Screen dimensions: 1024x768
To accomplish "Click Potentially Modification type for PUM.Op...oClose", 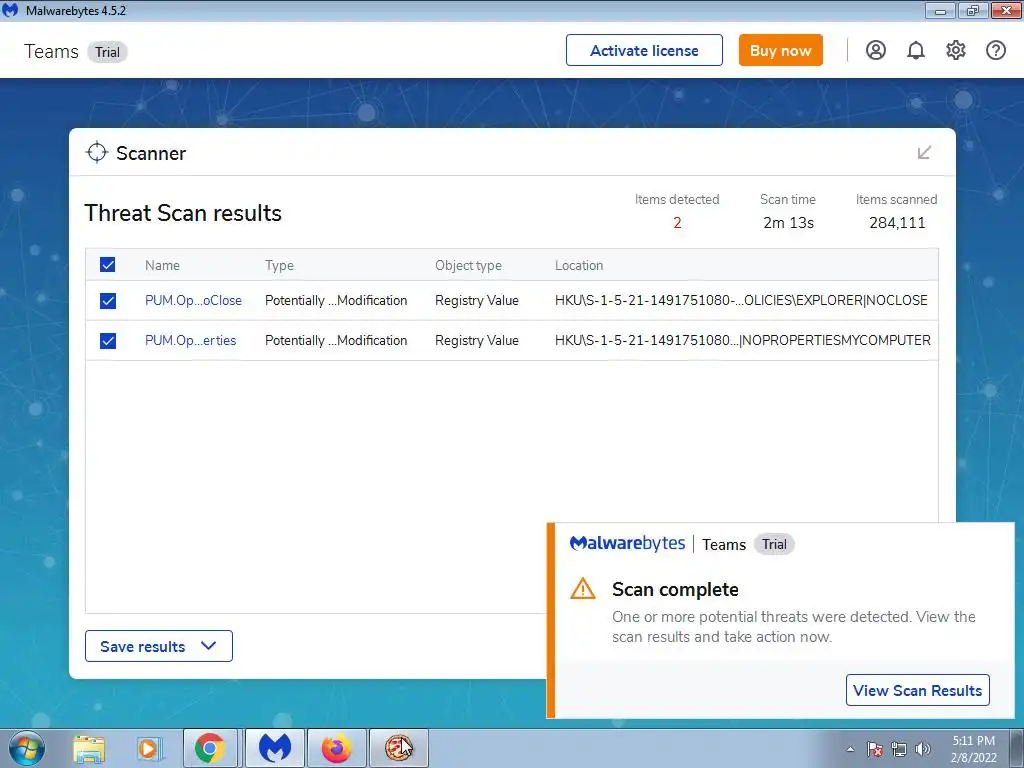I will 336,300.
